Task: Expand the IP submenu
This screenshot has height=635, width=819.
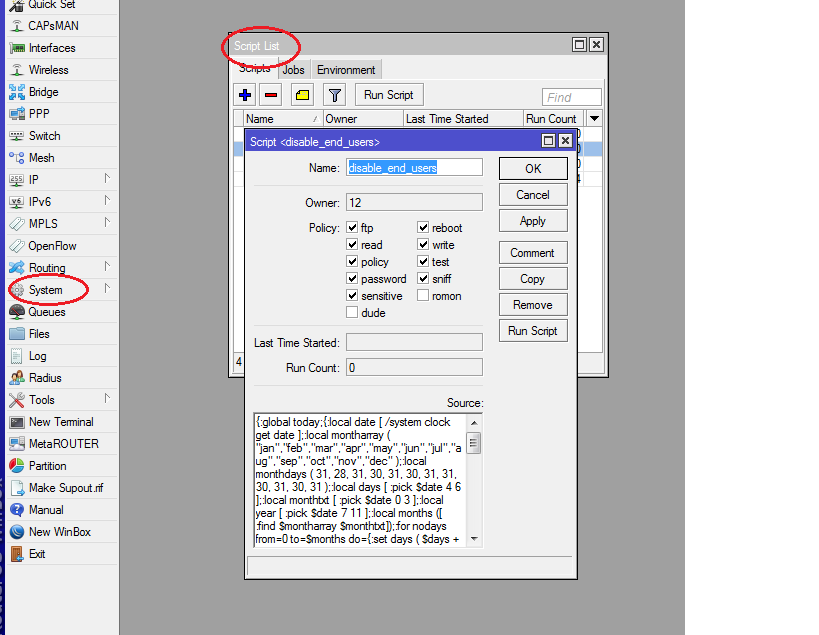Action: tap(107, 179)
